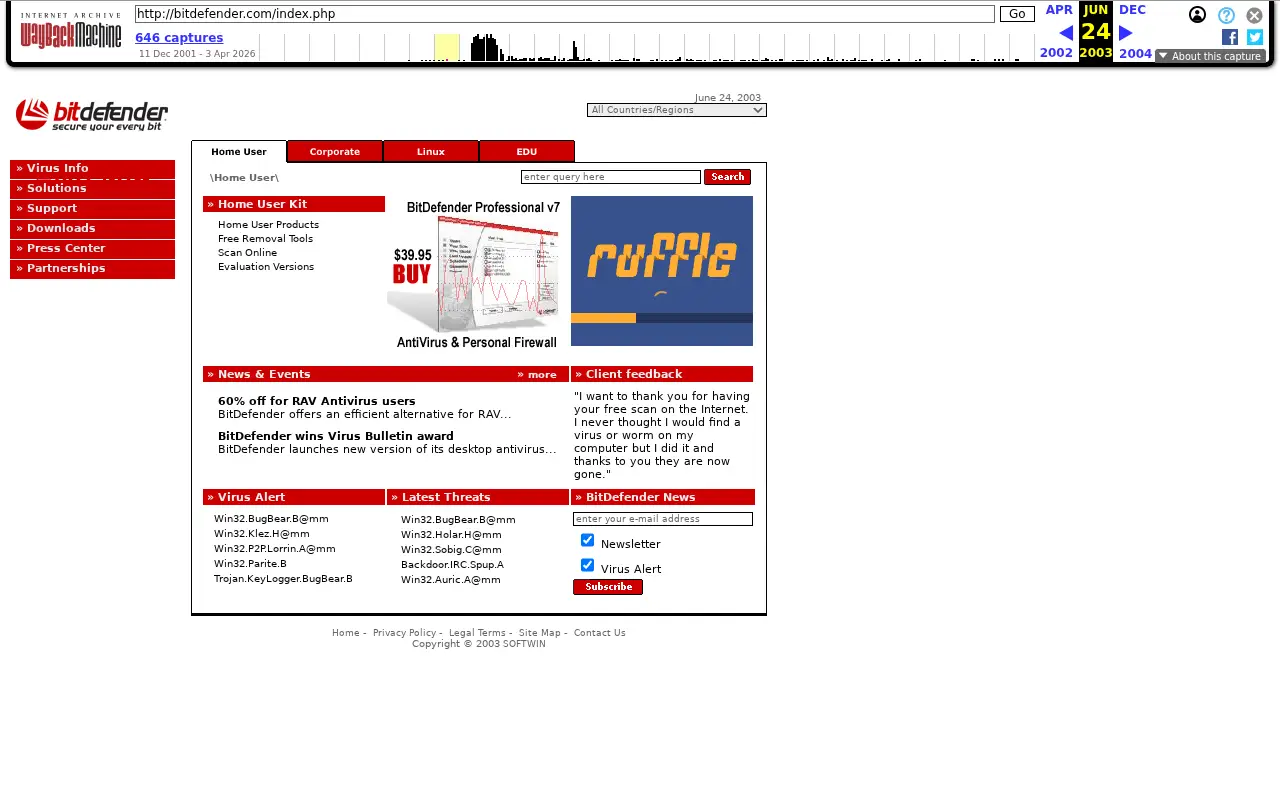Go to next capture with right arrow
This screenshot has width=1280, height=800.
1125,33
